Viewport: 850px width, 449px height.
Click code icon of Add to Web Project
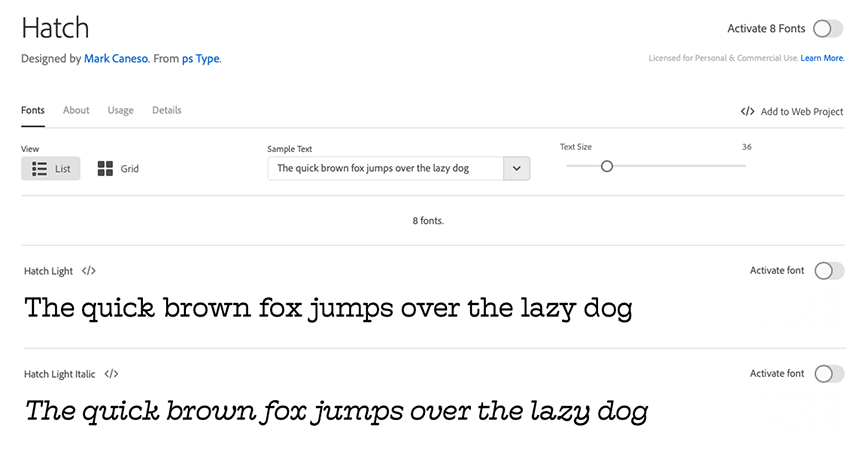748,111
